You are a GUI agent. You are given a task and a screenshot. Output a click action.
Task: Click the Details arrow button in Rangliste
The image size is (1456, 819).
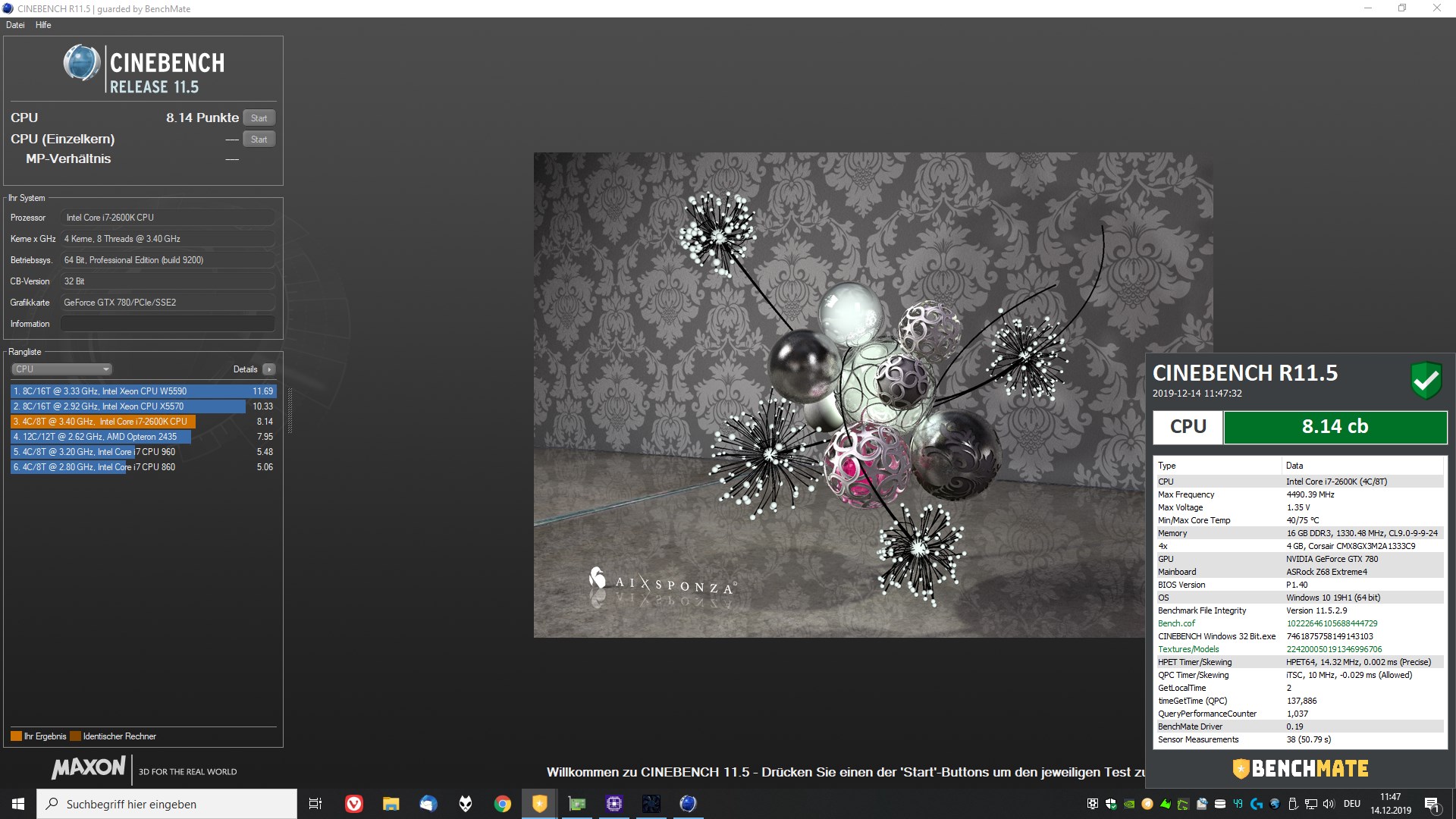tap(268, 369)
